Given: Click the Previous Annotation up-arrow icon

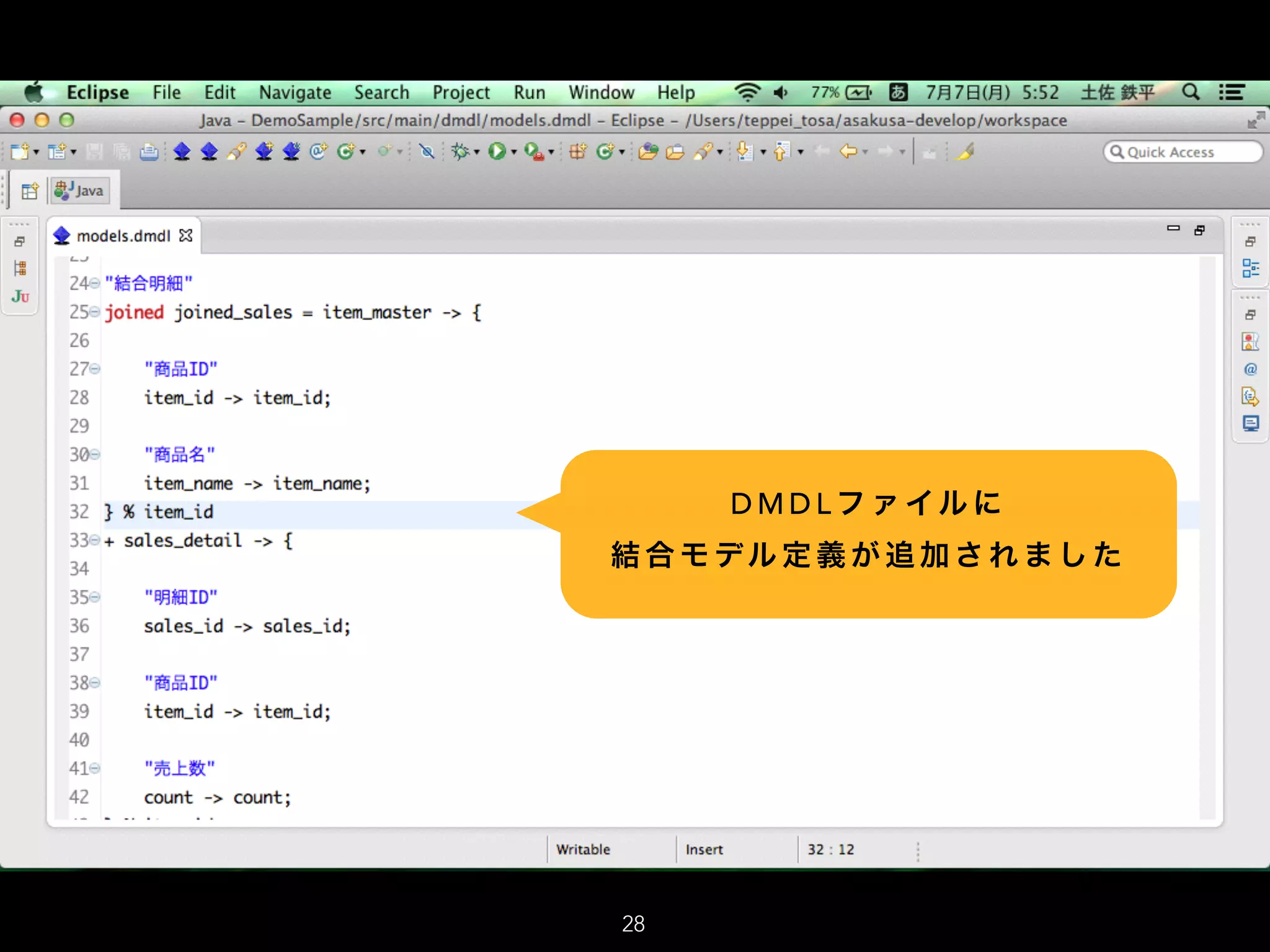Looking at the screenshot, I should [x=782, y=151].
